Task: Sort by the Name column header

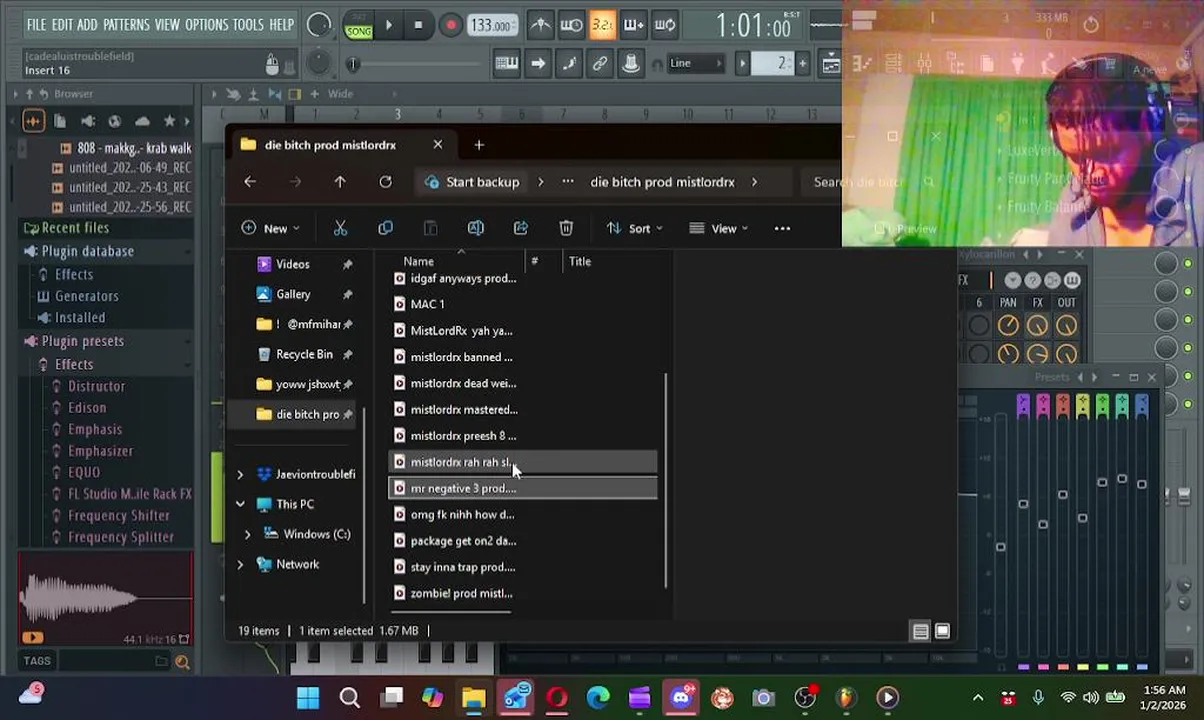Action: point(418,262)
